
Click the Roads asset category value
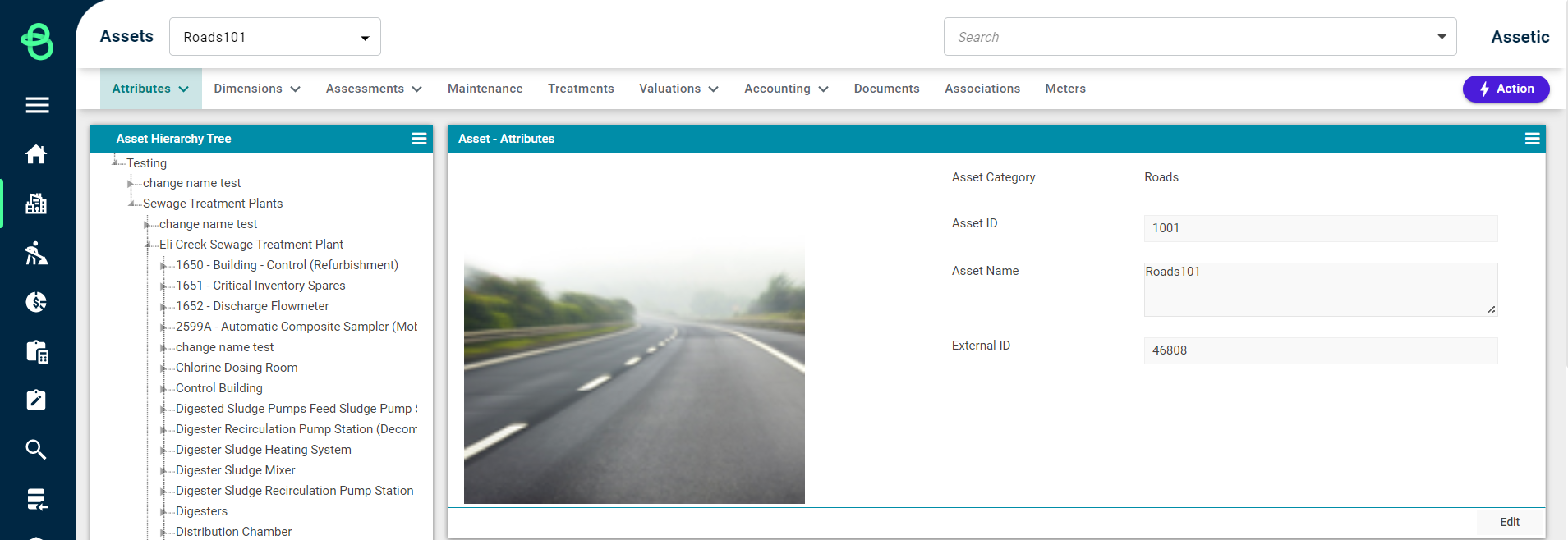(x=1161, y=177)
